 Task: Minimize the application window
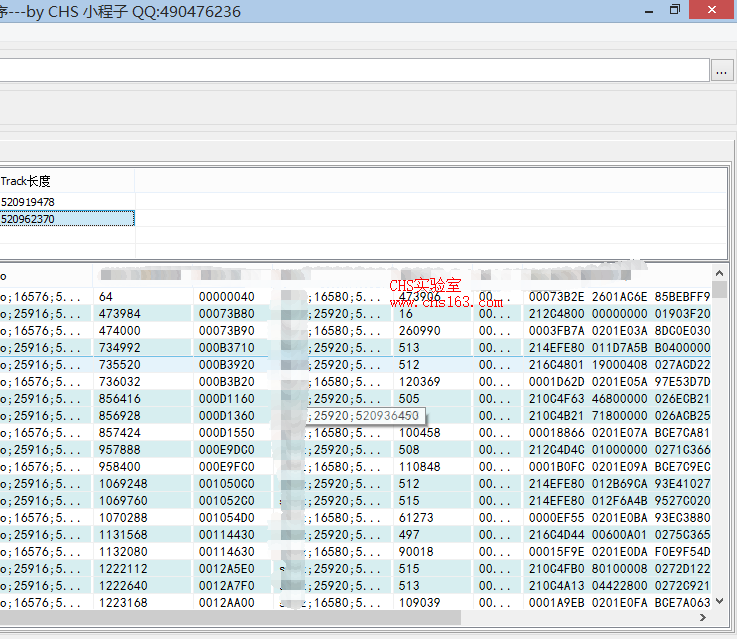pyautogui.click(x=649, y=11)
